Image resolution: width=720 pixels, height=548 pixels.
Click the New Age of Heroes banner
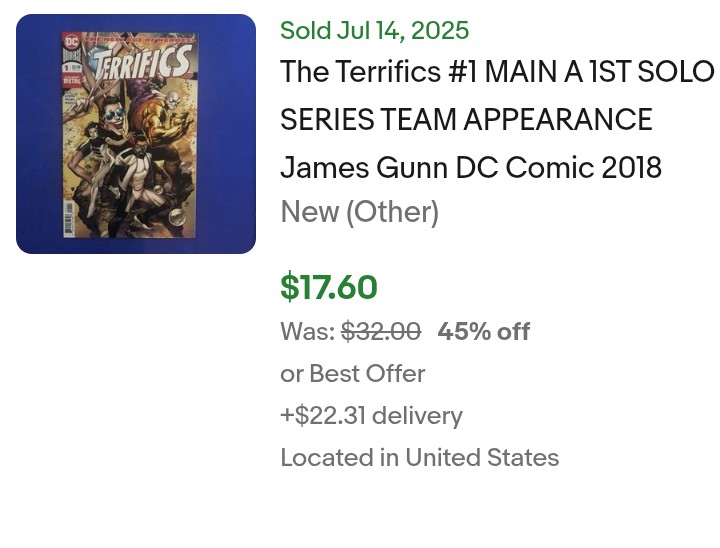(x=139, y=40)
